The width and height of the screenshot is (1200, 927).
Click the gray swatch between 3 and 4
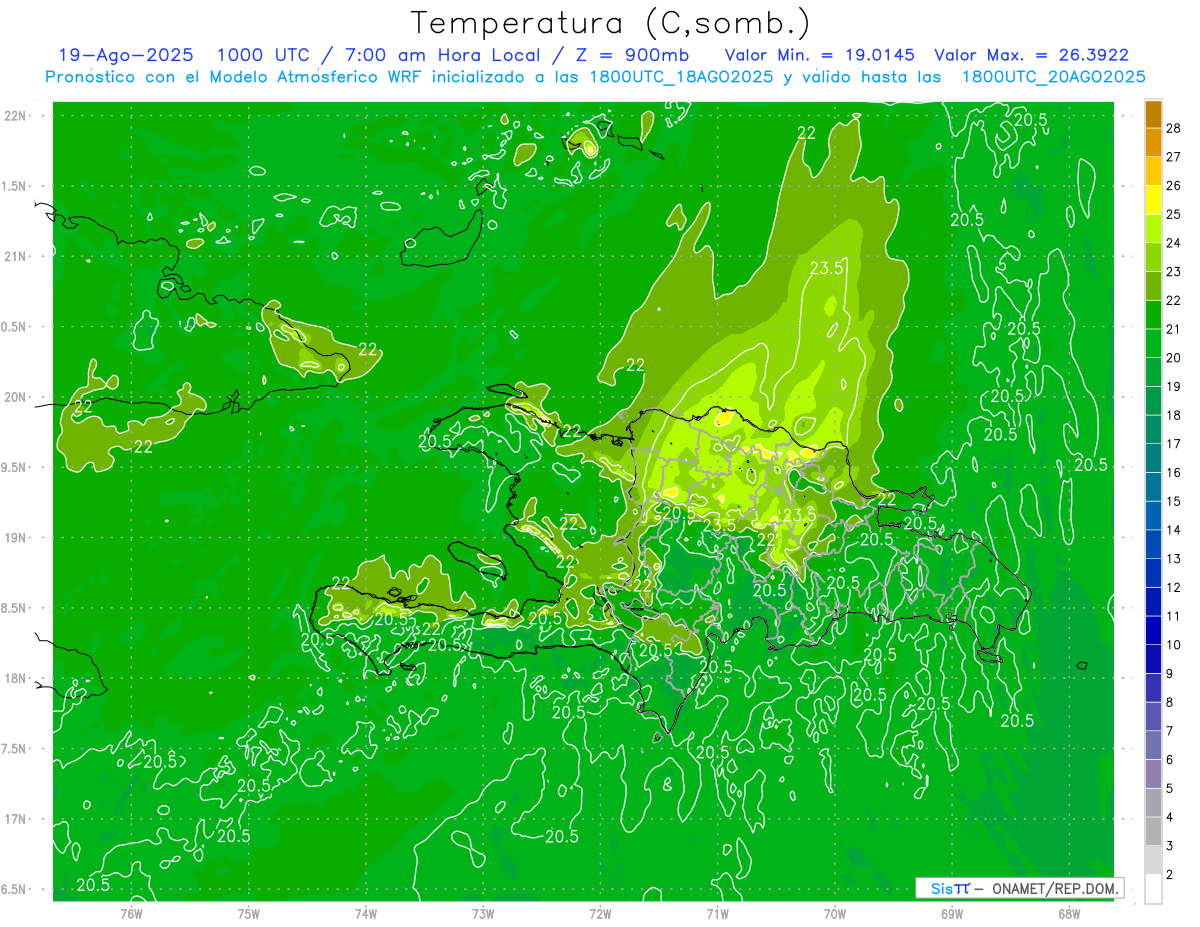[1153, 831]
